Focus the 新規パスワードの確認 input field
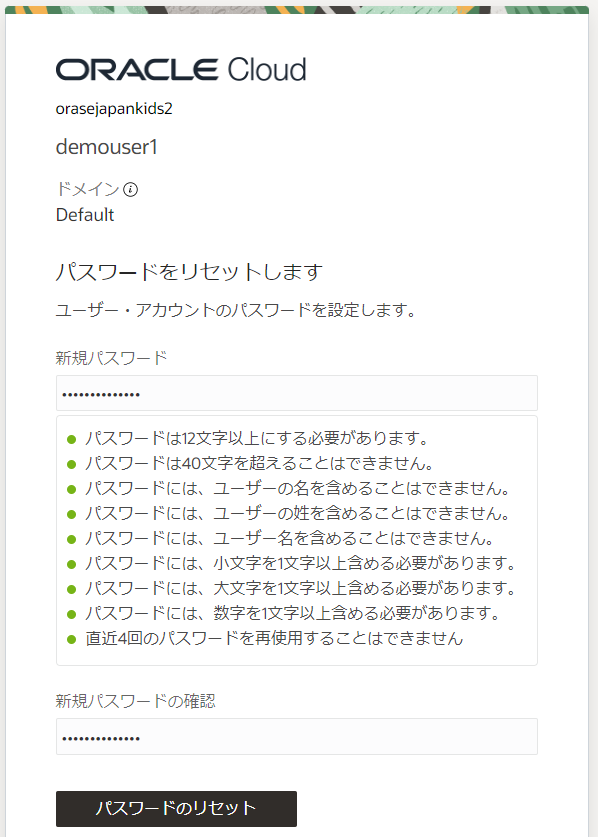598x837 pixels. tap(297, 737)
